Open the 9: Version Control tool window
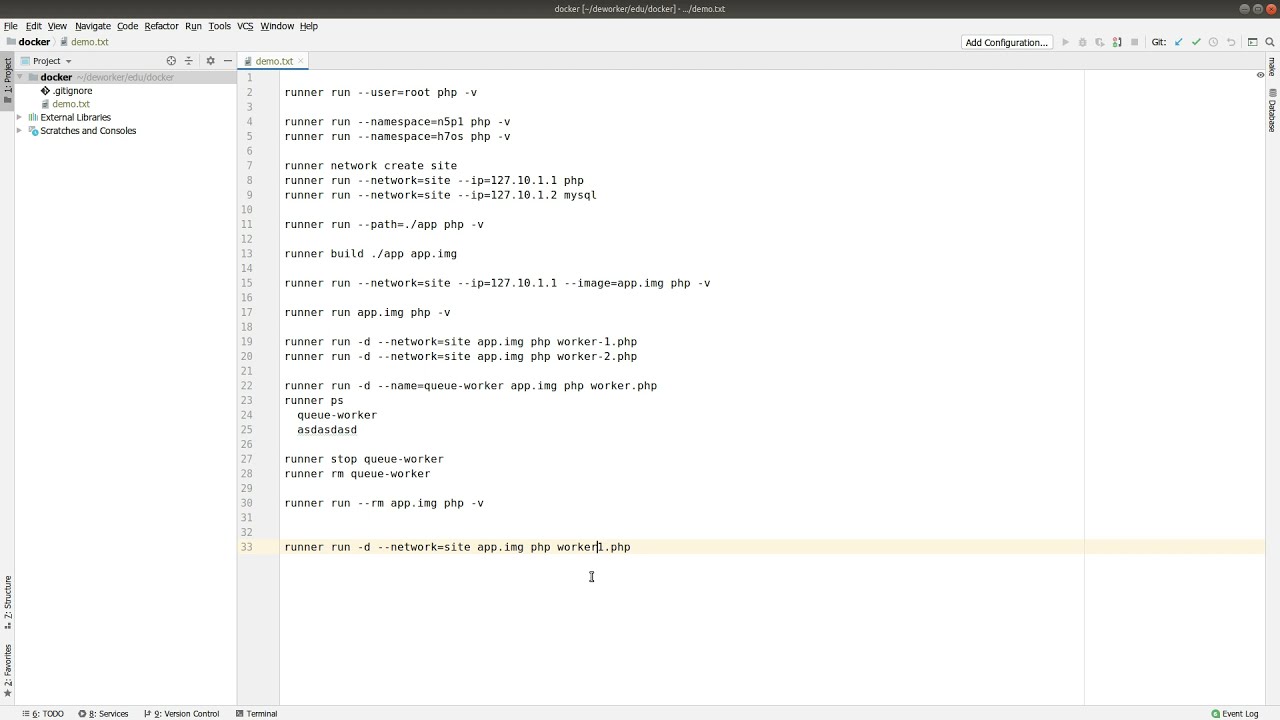The height and width of the screenshot is (720, 1280). point(181,714)
